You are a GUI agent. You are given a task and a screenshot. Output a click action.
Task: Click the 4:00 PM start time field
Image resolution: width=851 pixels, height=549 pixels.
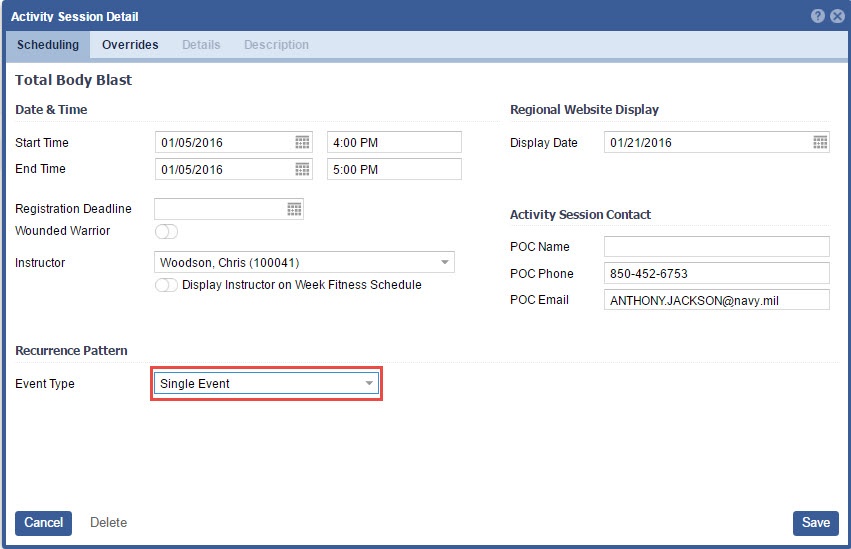[x=394, y=143]
